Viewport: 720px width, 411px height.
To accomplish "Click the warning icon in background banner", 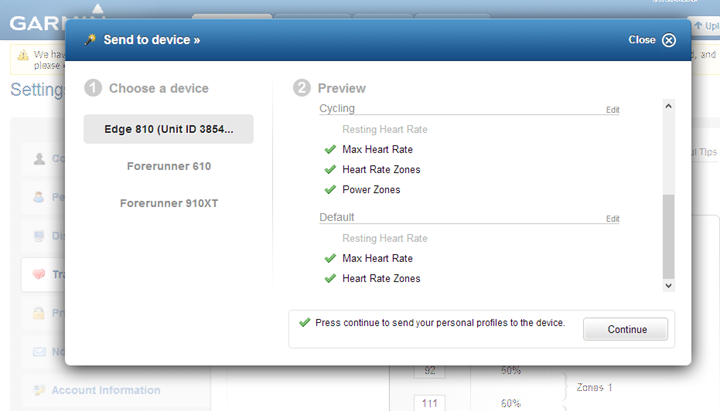I will (23, 55).
